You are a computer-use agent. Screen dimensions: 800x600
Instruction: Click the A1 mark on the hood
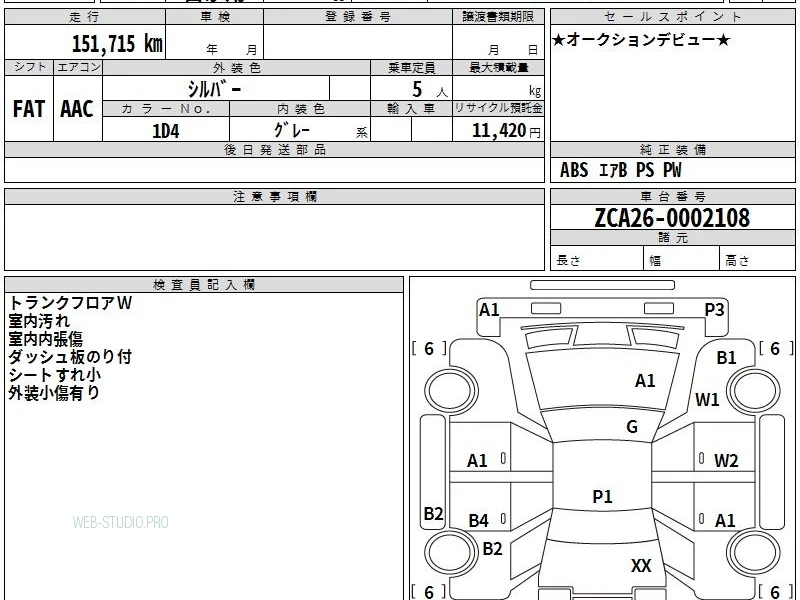pos(645,381)
